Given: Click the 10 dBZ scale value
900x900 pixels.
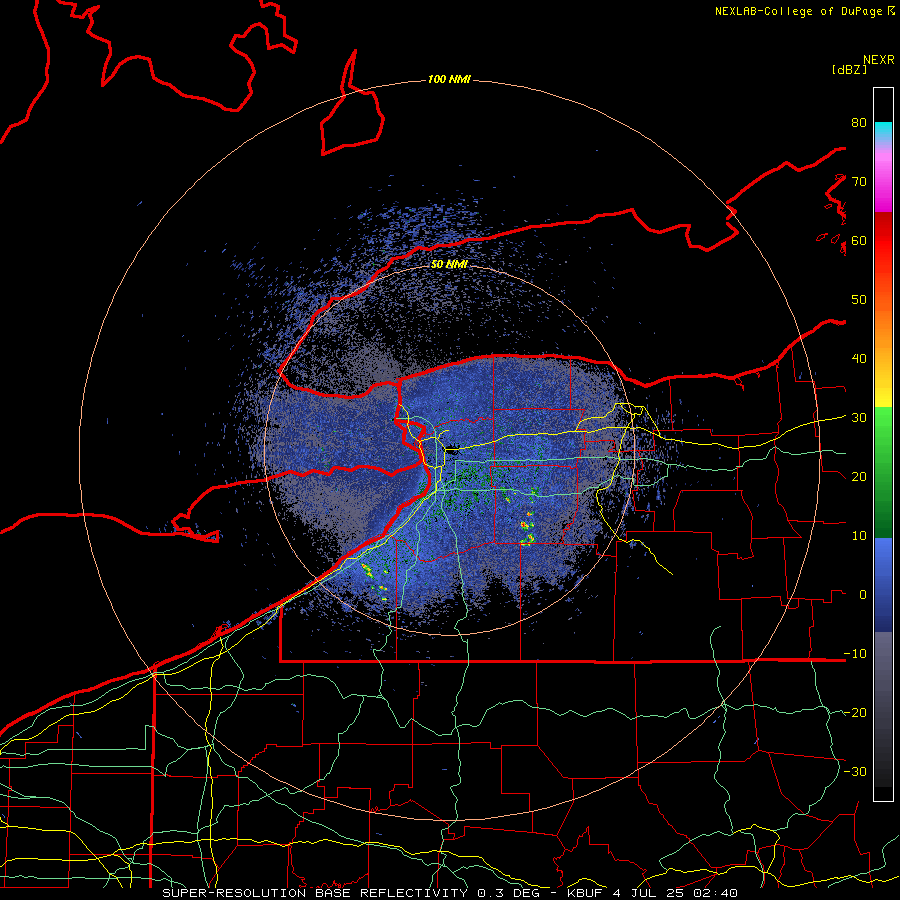Looking at the screenshot, I should [859, 536].
